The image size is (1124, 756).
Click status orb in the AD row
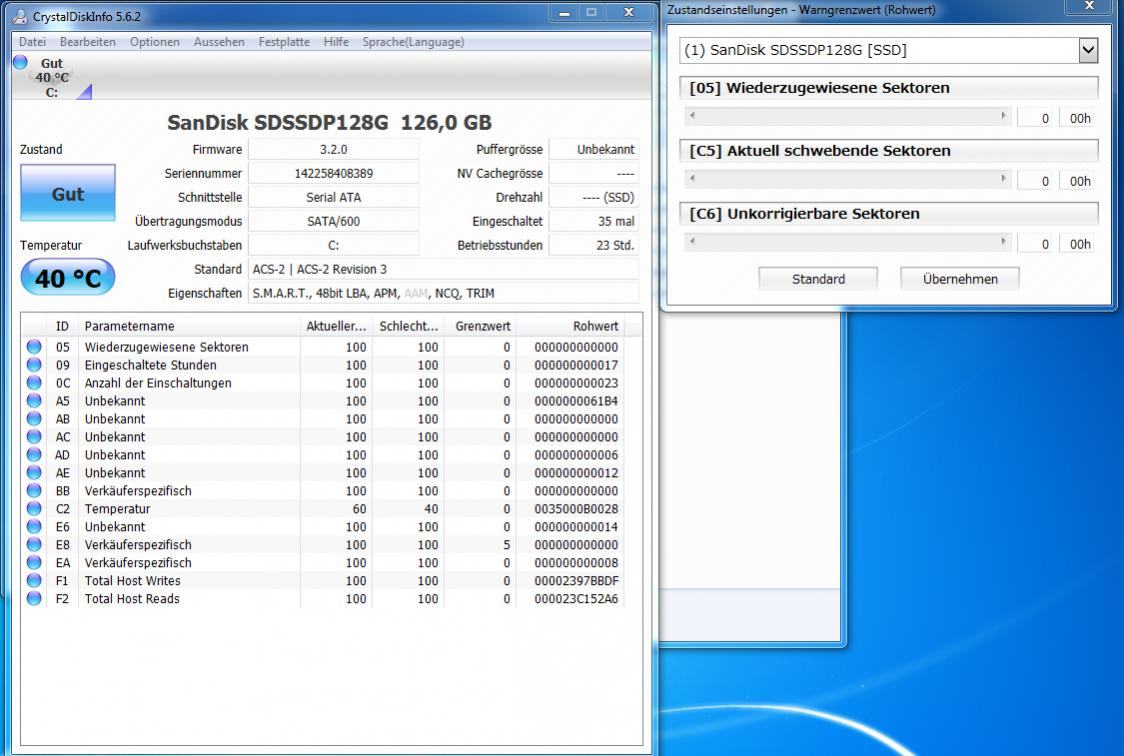coord(34,454)
